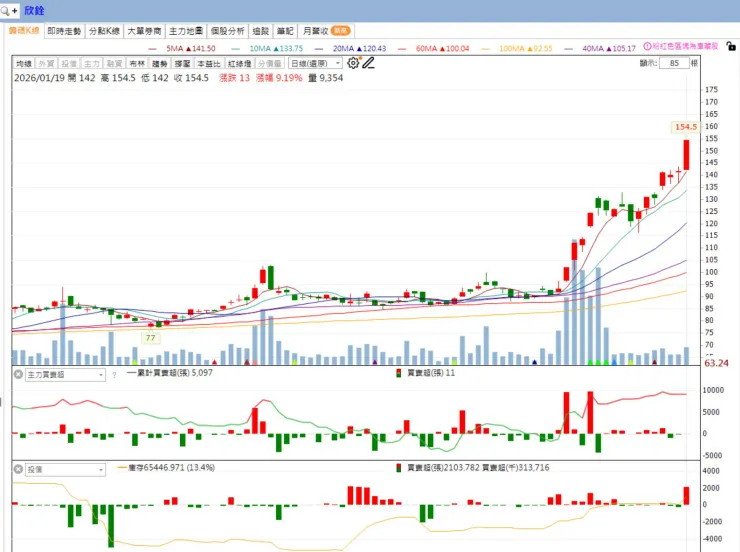Open the 月營收 tab
Viewport: 740px width, 552px height.
[x=327, y=31]
